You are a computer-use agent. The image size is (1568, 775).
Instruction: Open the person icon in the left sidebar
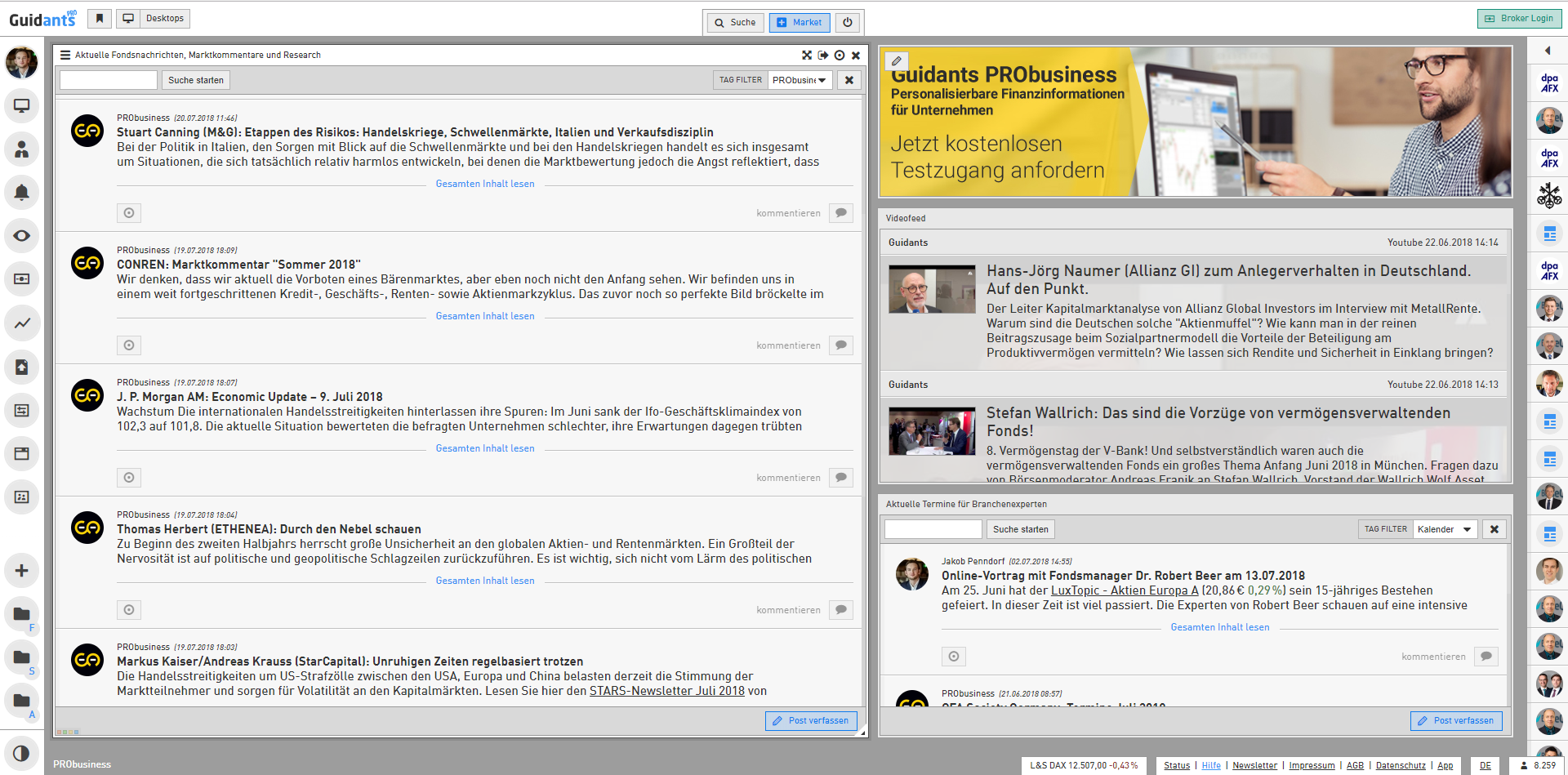pyautogui.click(x=21, y=149)
